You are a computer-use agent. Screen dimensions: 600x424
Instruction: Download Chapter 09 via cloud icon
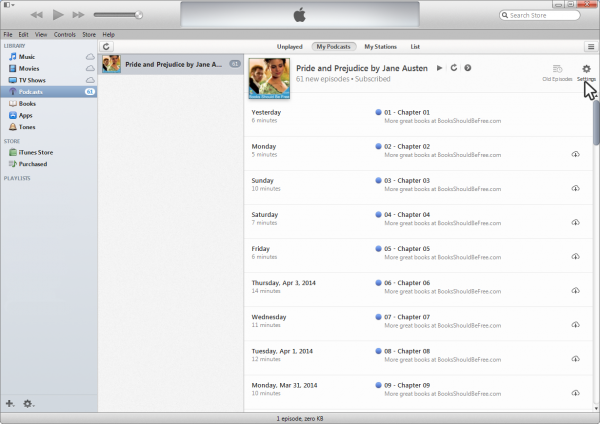click(x=575, y=393)
